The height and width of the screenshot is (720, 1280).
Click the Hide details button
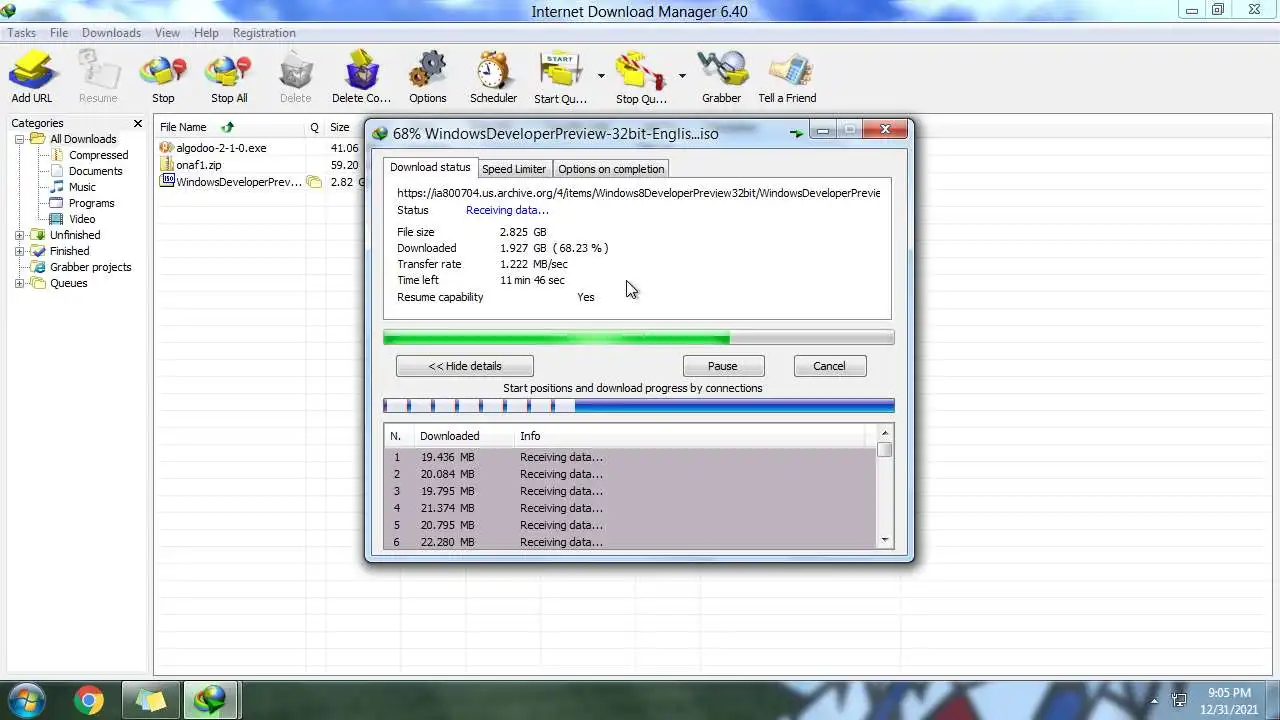pyautogui.click(x=465, y=366)
